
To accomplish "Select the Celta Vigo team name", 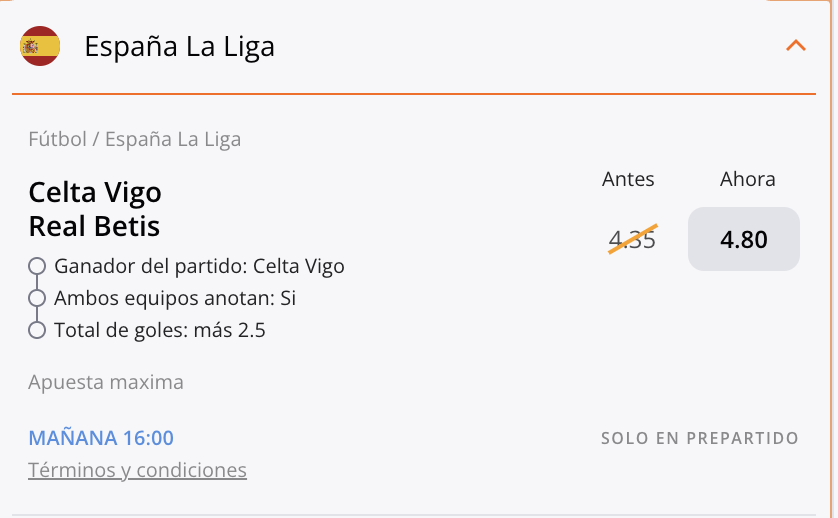I will pos(95,192).
